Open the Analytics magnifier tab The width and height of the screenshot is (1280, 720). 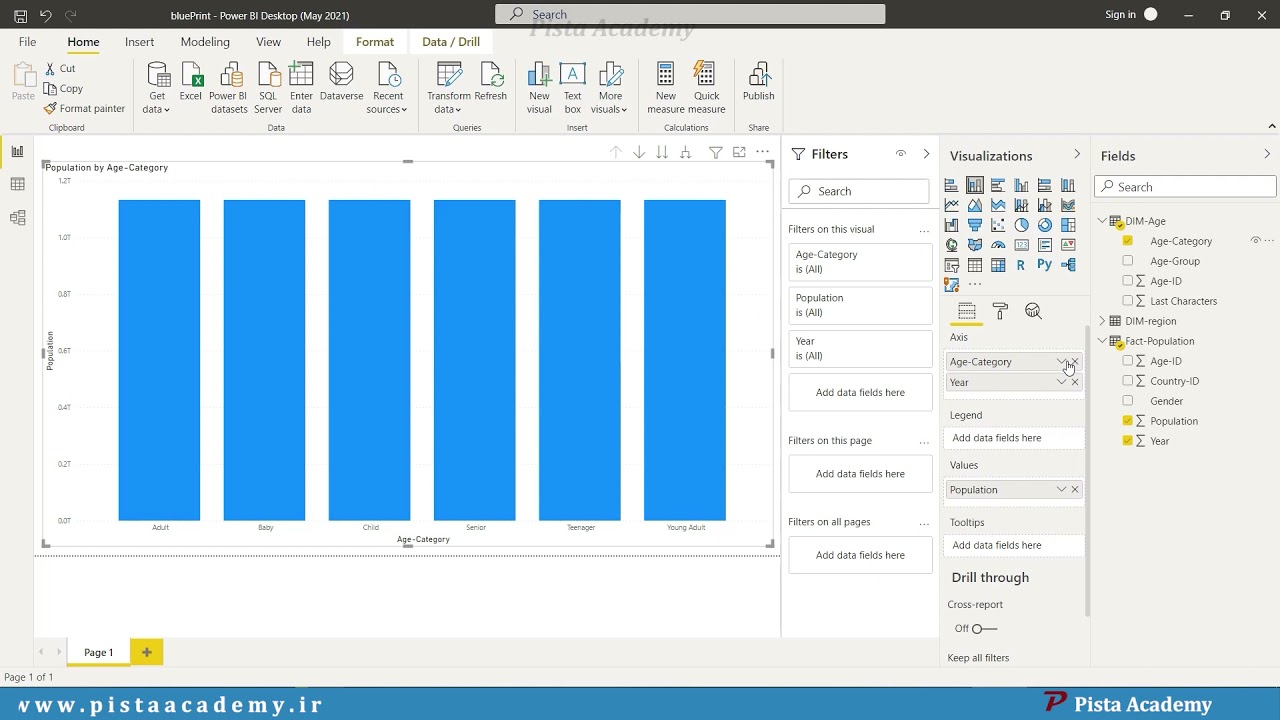1033,311
